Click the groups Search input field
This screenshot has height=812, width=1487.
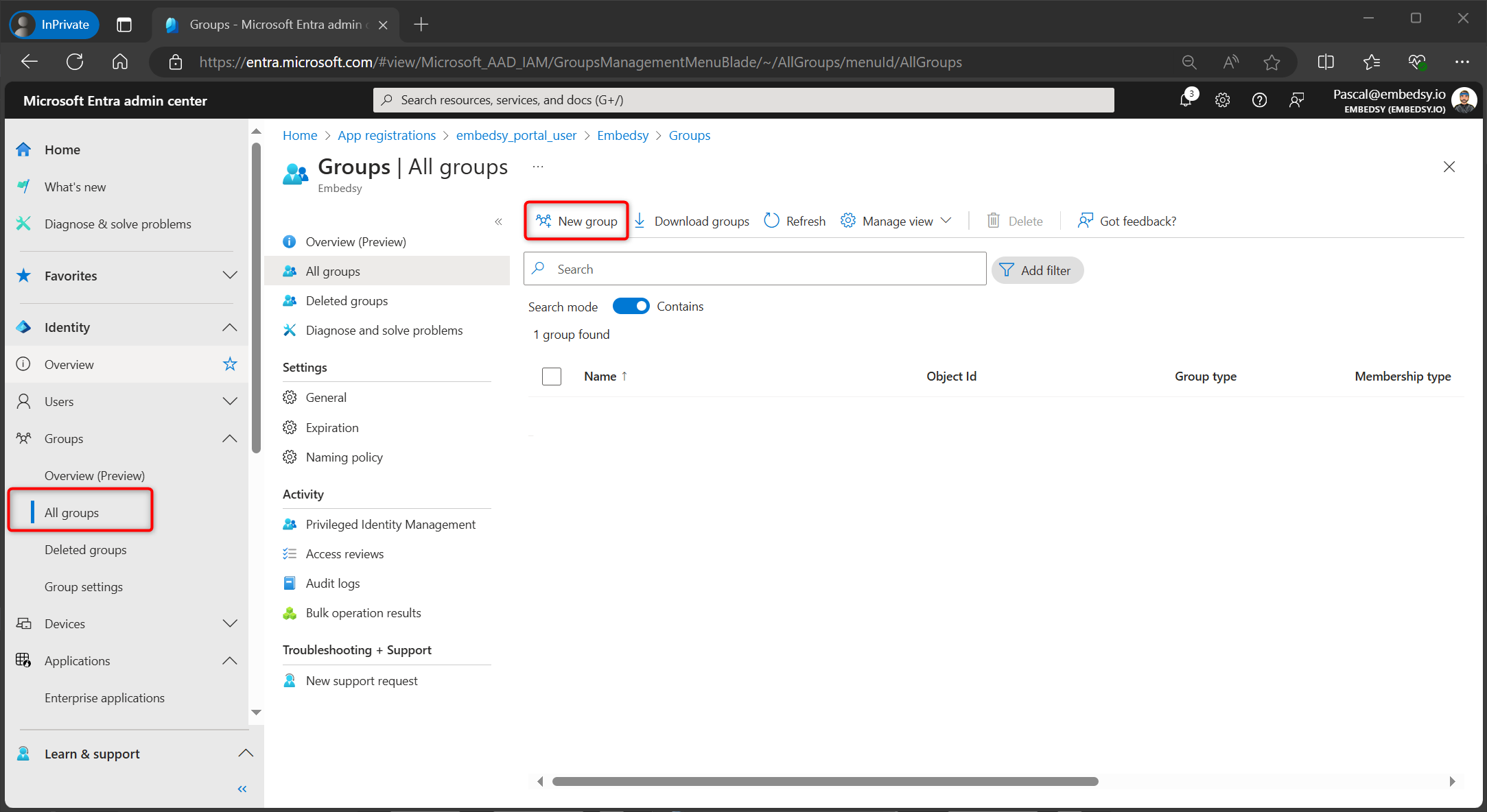coord(755,269)
